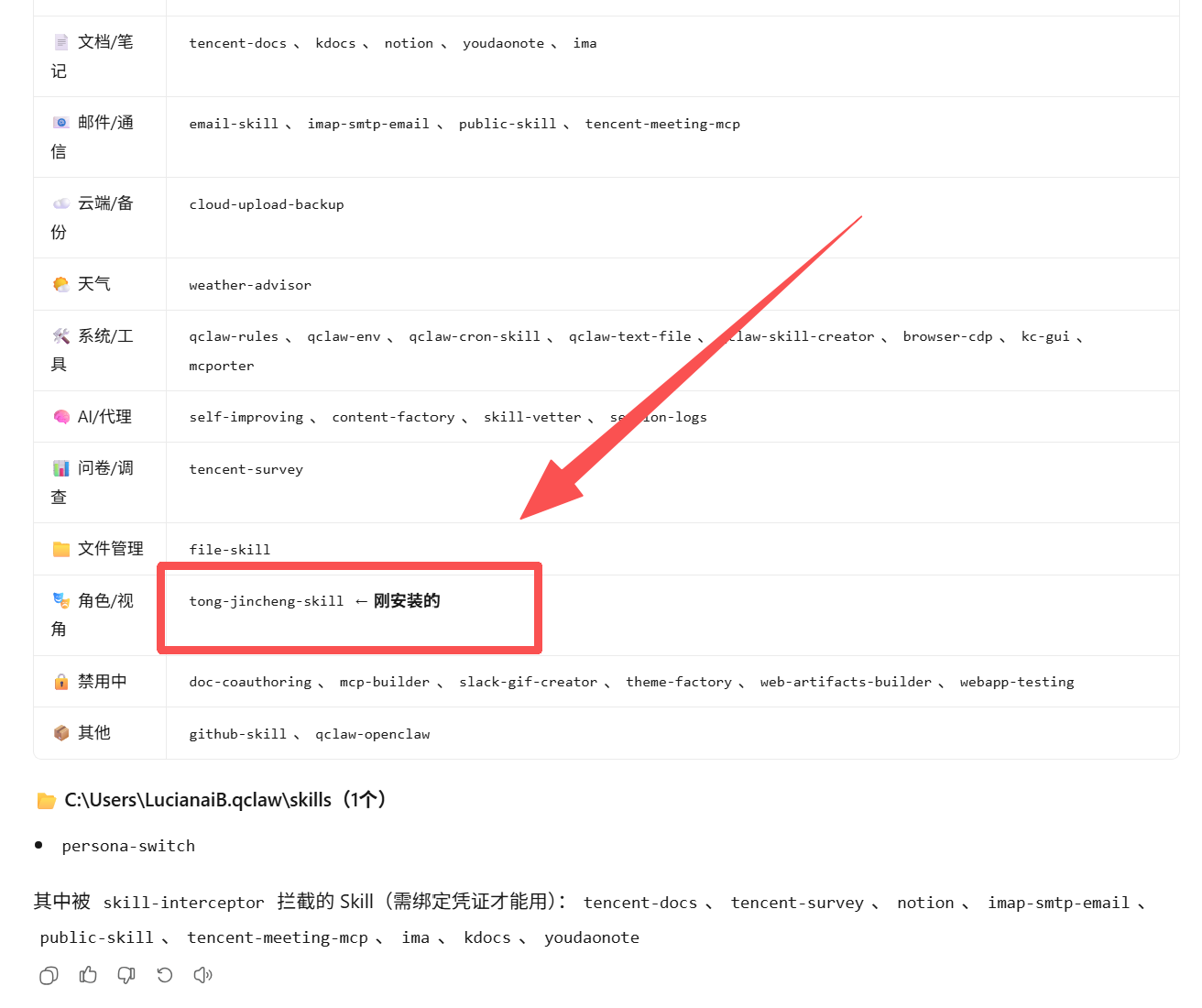This screenshot has height=1008, width=1202.
Task: Regenerate the response with the retry icon
Action: (x=165, y=975)
